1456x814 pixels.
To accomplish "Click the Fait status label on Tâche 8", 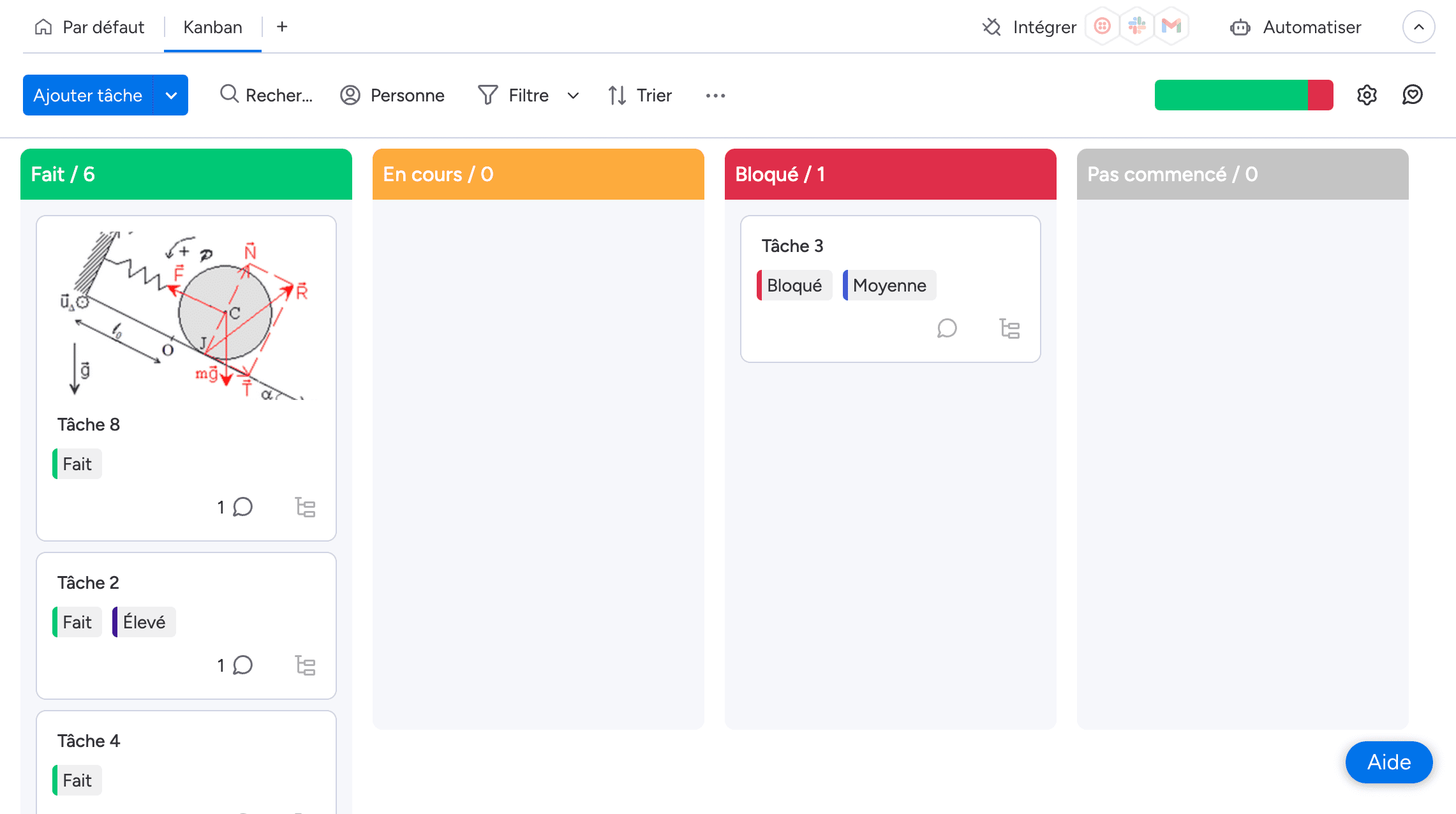I will point(77,464).
